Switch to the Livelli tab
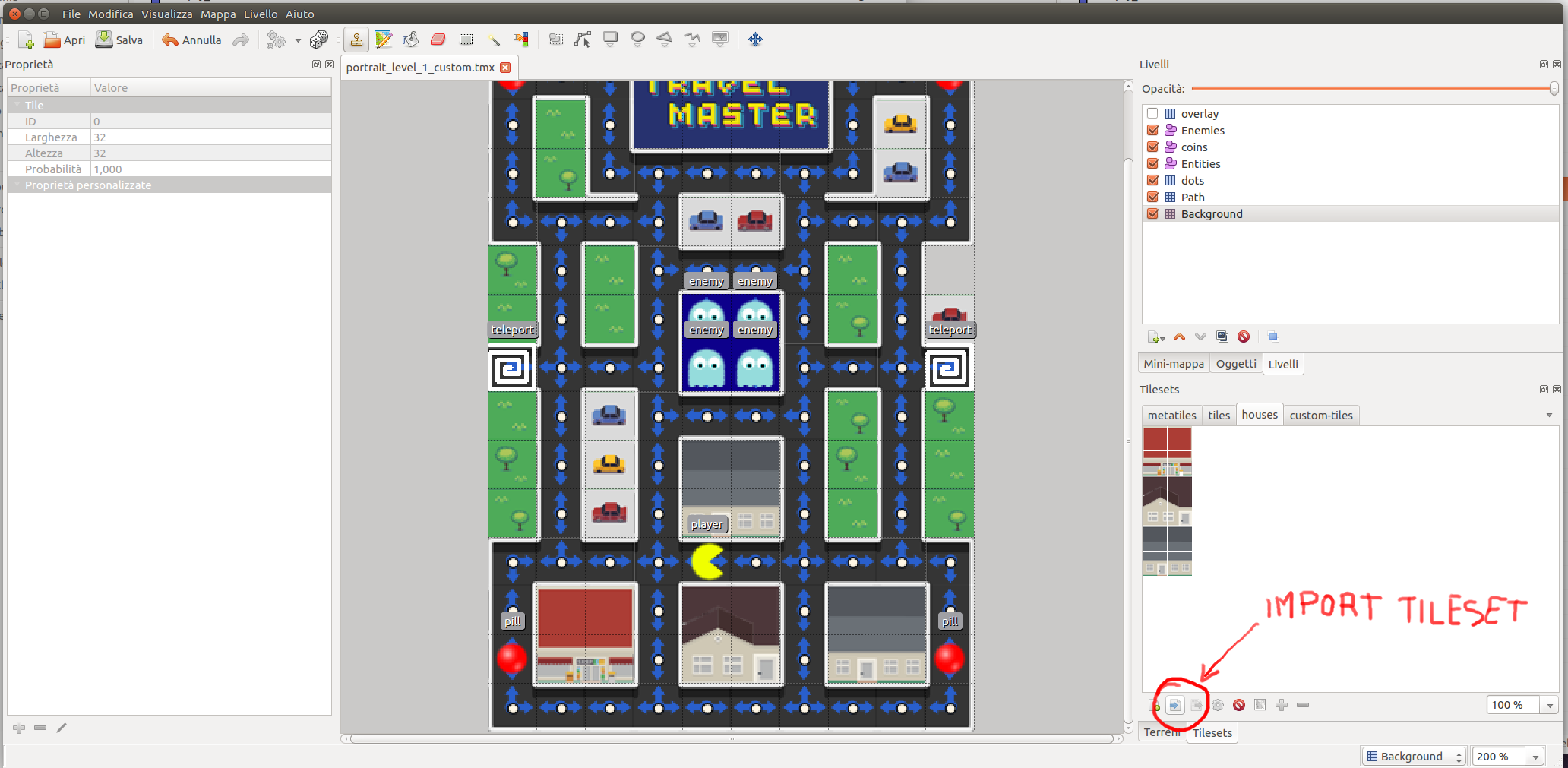The height and width of the screenshot is (768, 1568). [1283, 365]
